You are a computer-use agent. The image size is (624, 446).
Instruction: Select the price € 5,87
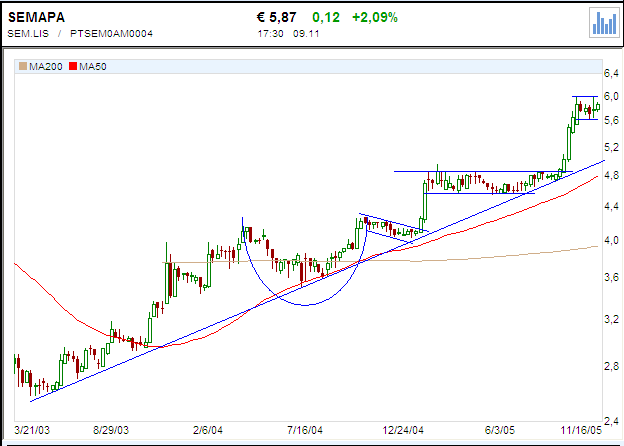click(x=277, y=18)
